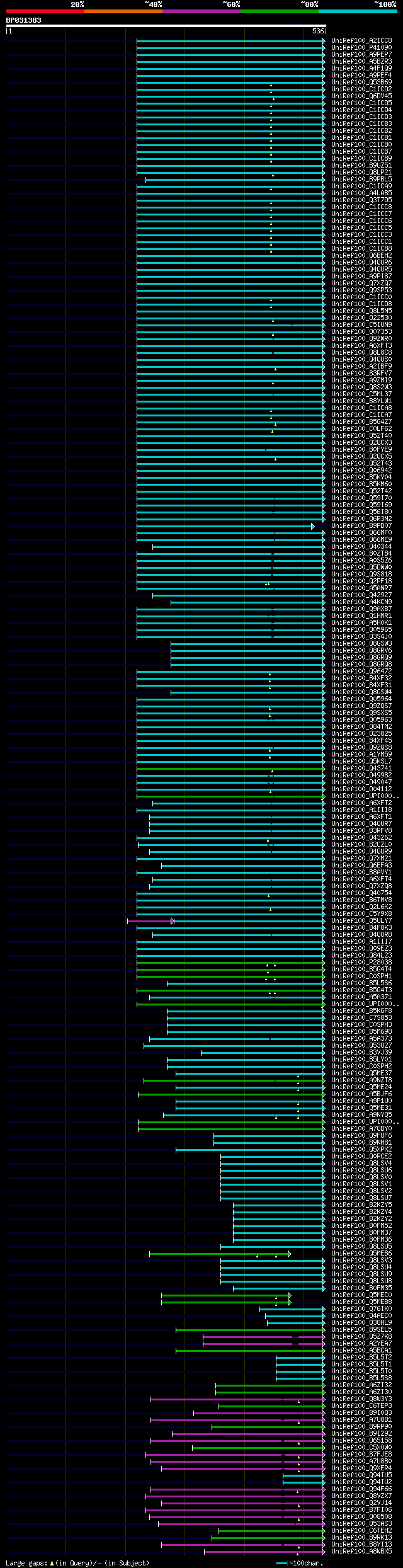Select UniRef100_B2CZL0 hit
Screen dimensions: 403x1568
point(361,844)
